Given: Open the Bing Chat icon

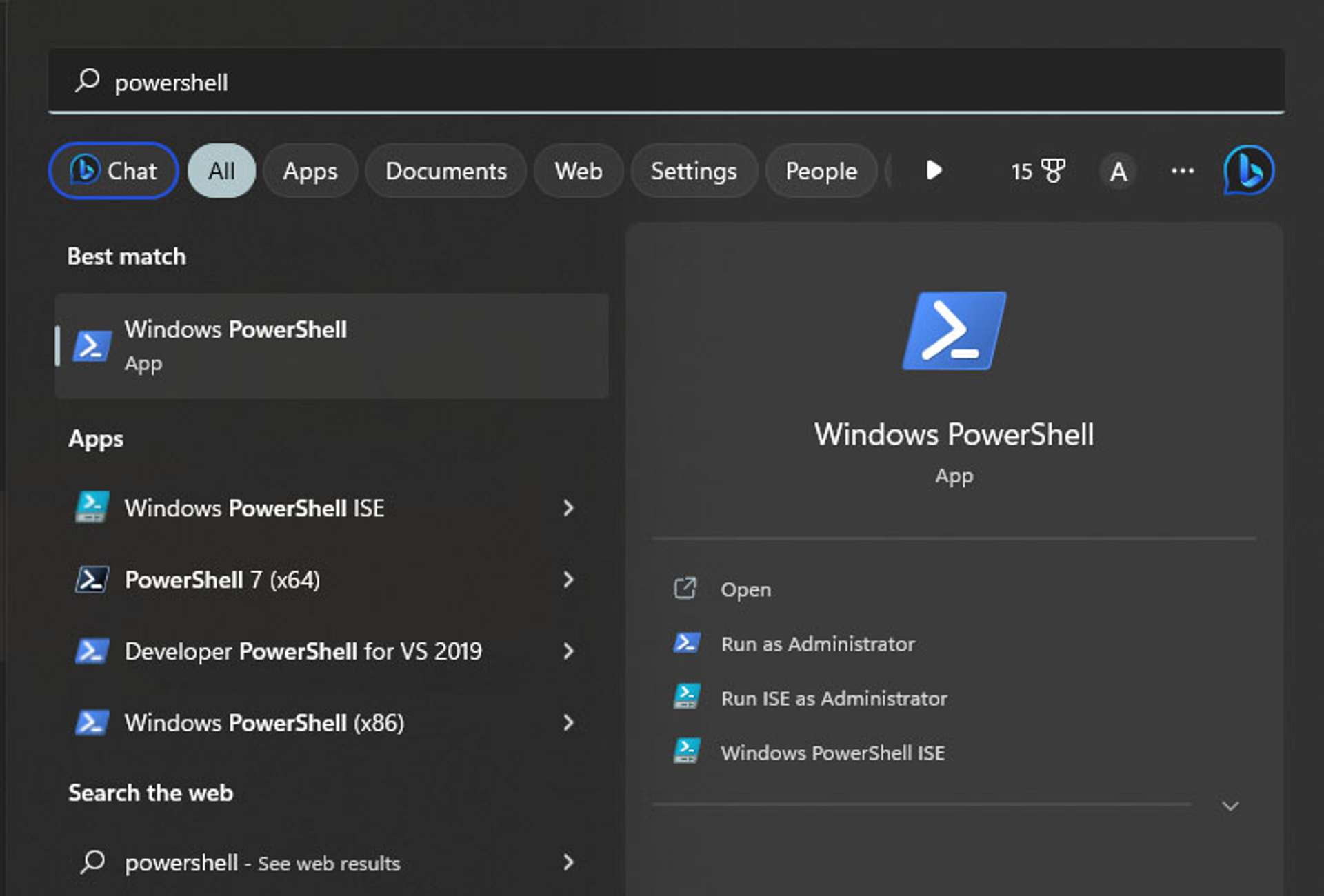Looking at the screenshot, I should [x=1250, y=171].
